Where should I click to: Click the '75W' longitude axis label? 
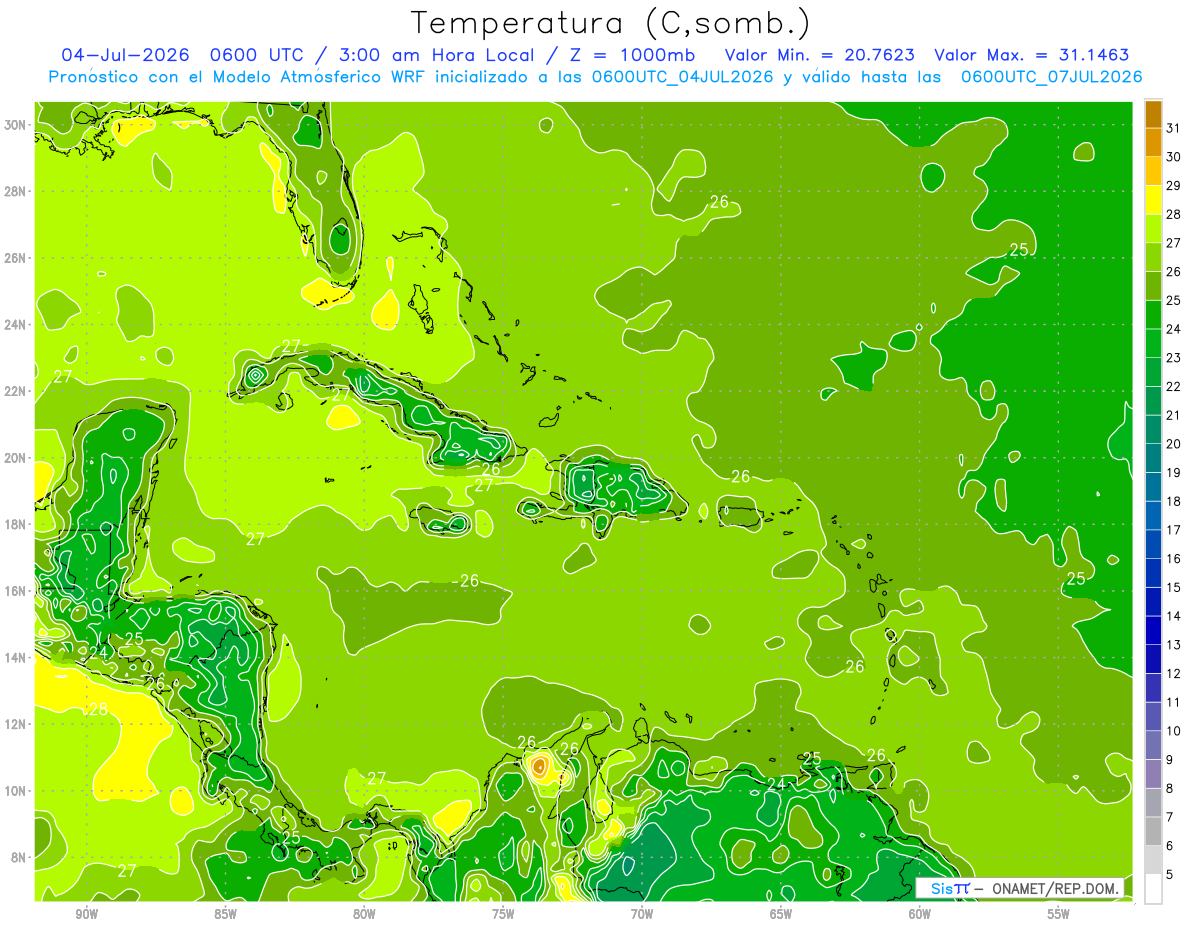[503, 915]
